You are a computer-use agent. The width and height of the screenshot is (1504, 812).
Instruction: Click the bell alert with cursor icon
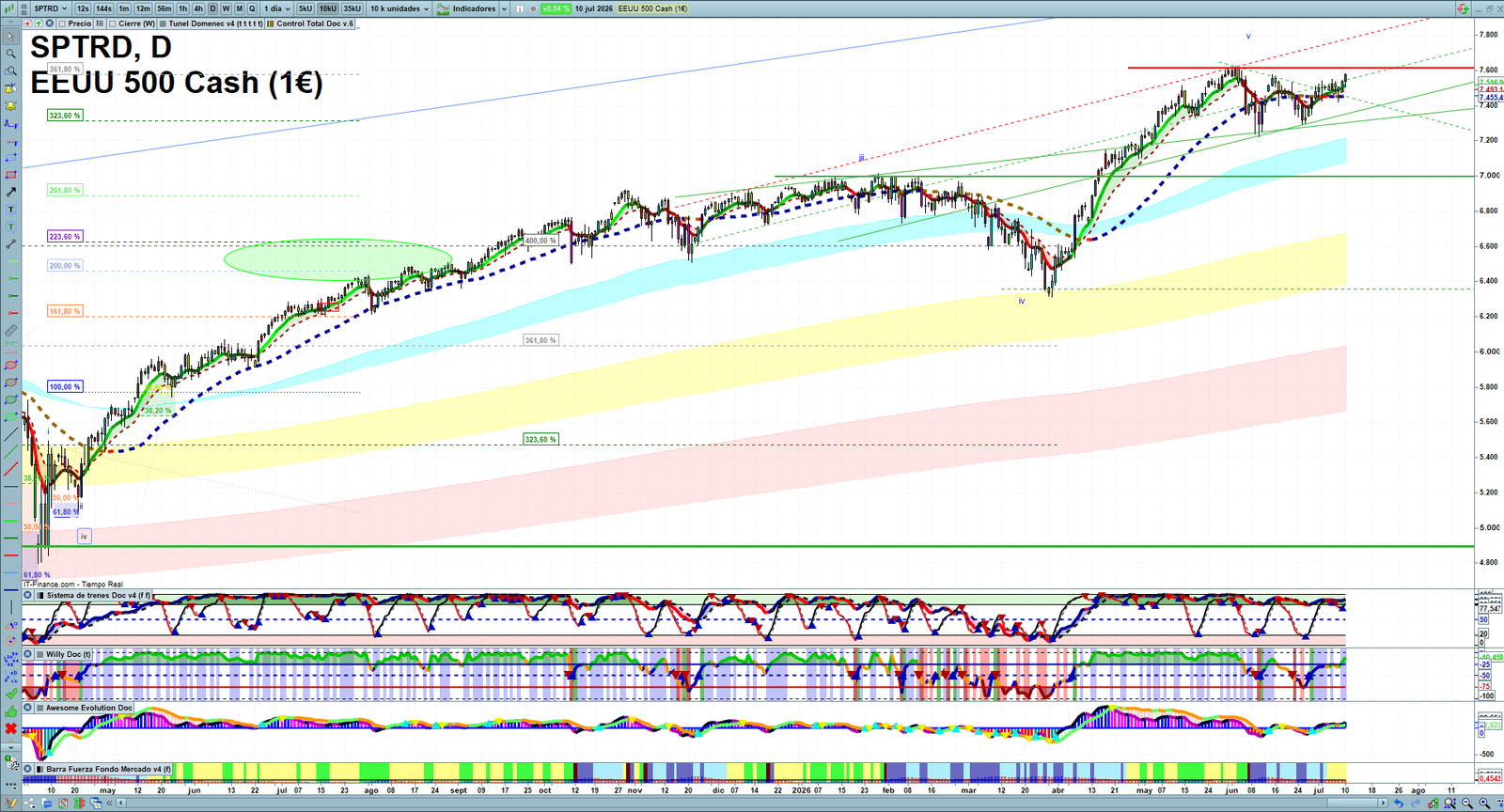[10, 87]
